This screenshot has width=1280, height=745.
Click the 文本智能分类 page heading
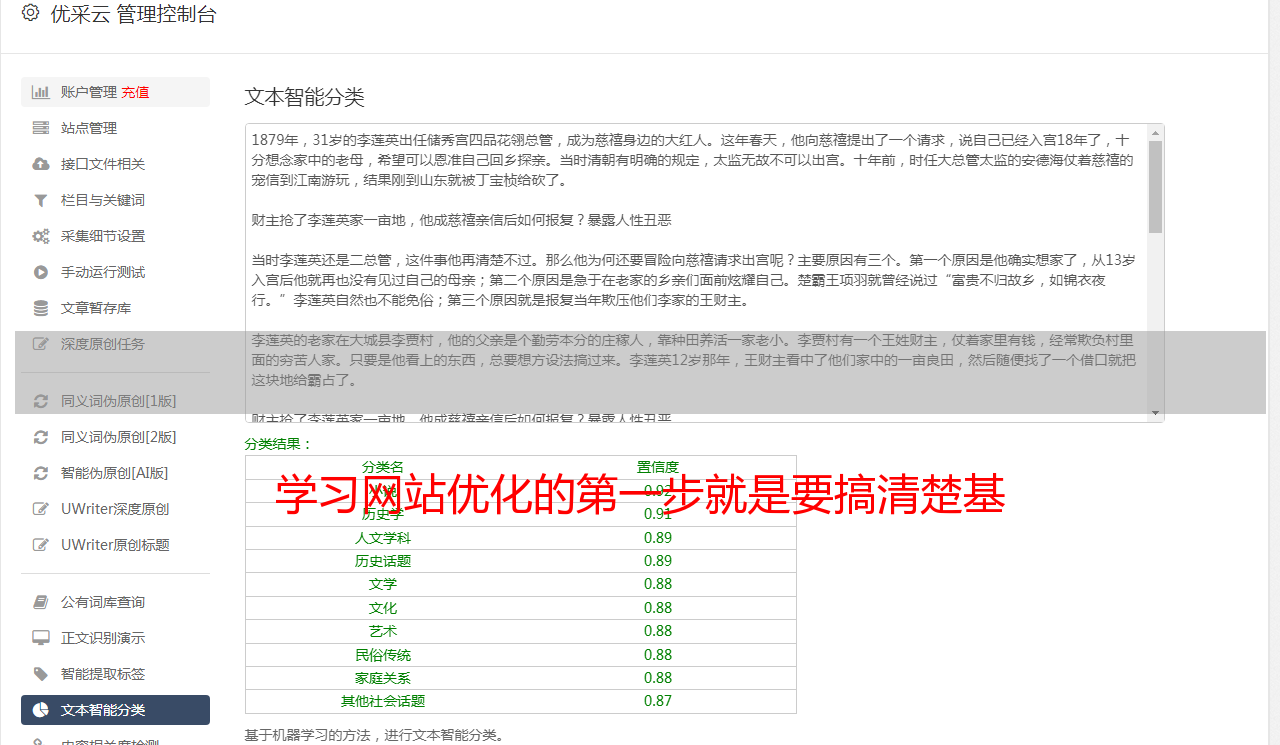tap(305, 97)
